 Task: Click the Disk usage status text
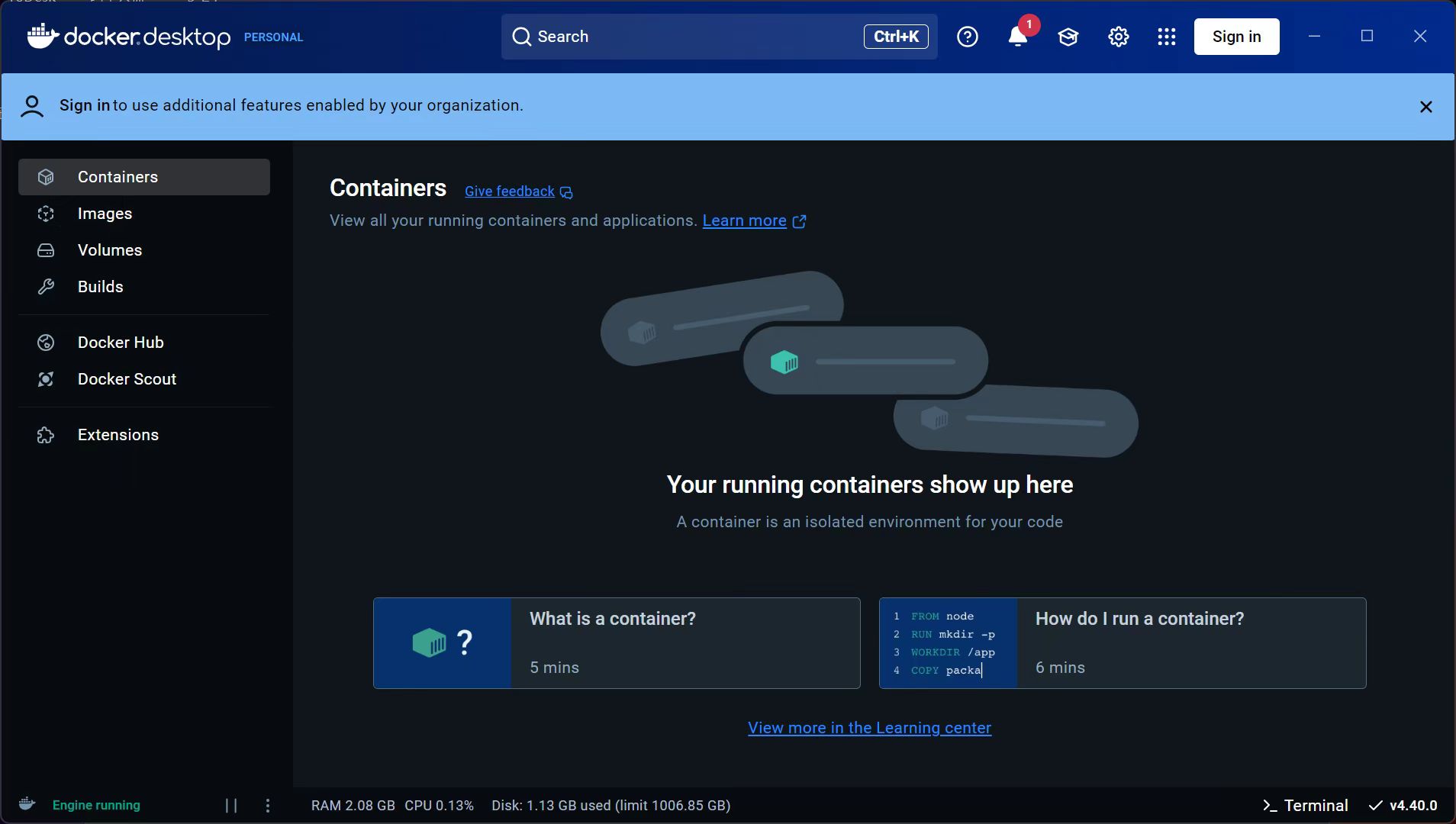pos(610,806)
